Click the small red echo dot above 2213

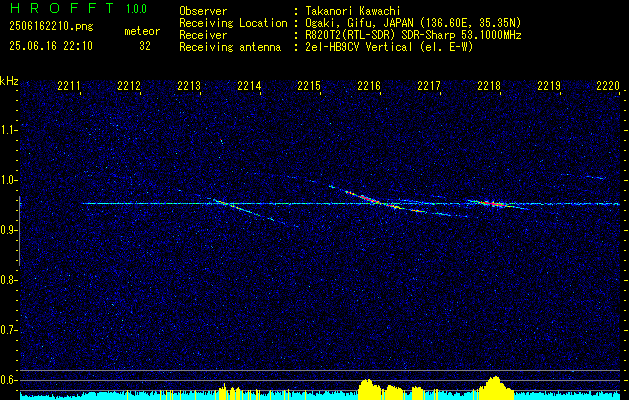pos(221,140)
